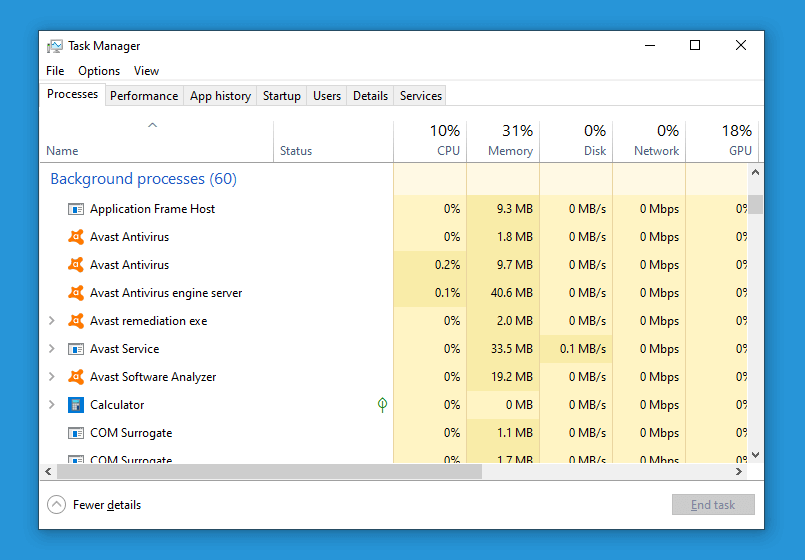Click the 9.3 MB memory value

pyautogui.click(x=514, y=209)
